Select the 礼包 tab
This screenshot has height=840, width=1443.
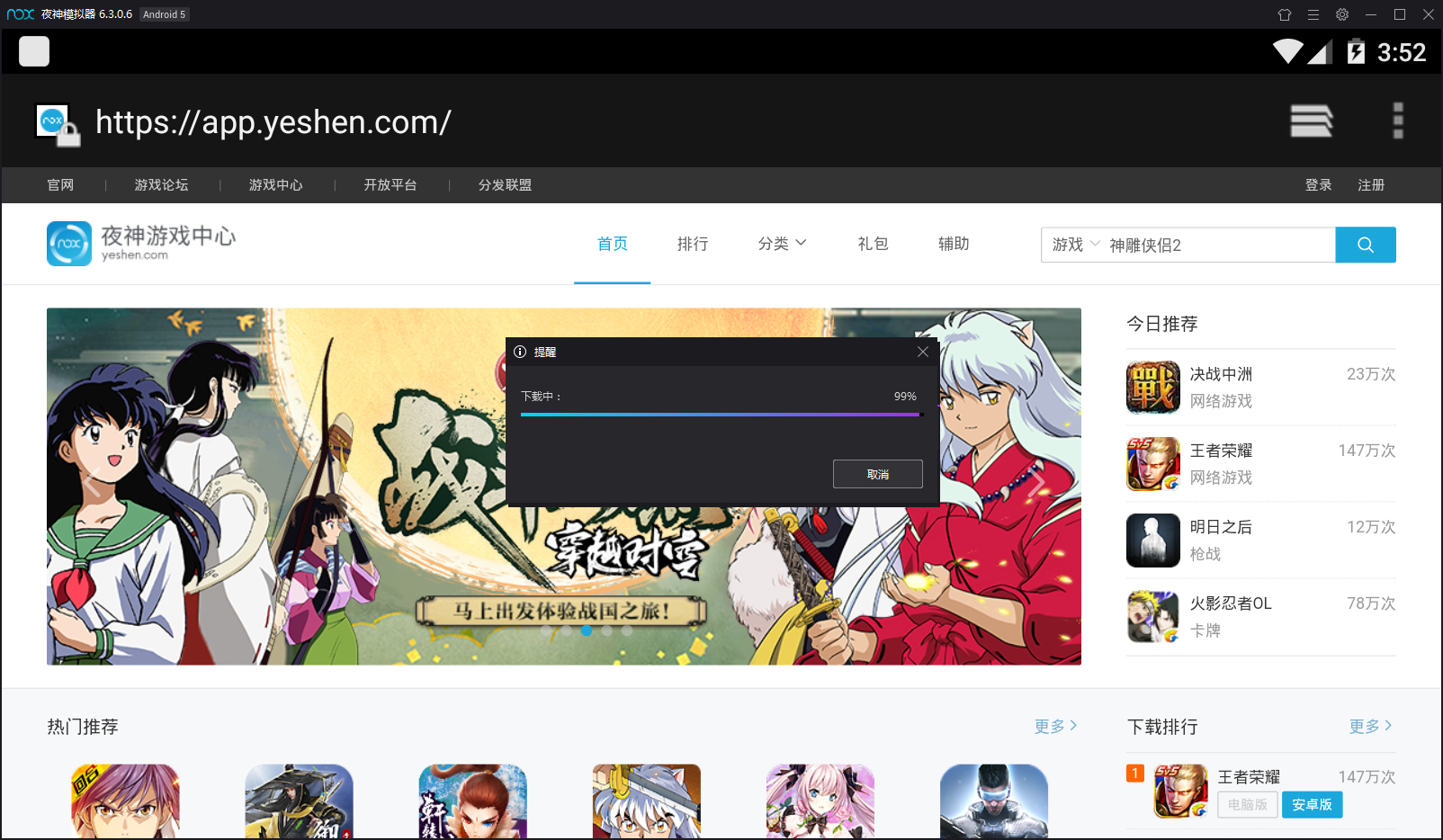[873, 244]
